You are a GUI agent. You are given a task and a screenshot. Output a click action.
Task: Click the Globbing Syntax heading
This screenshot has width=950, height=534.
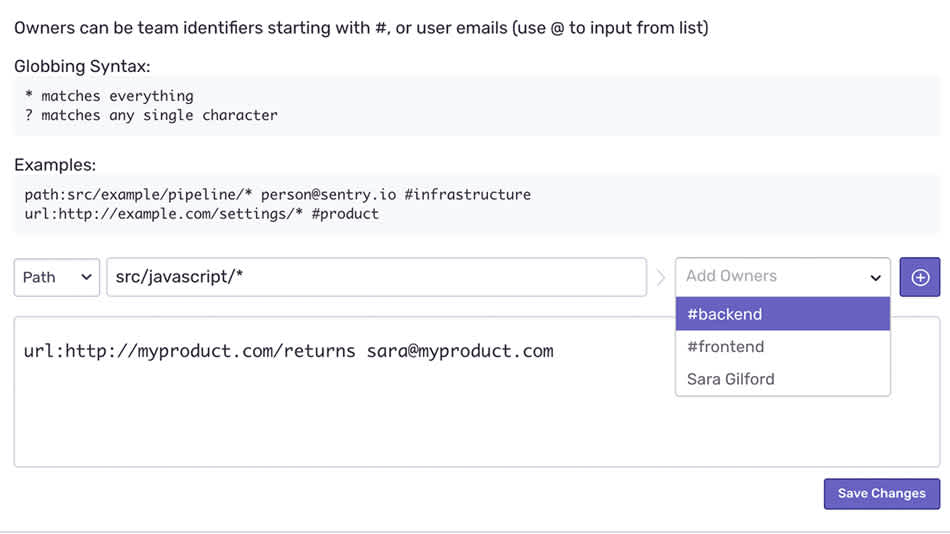82,67
